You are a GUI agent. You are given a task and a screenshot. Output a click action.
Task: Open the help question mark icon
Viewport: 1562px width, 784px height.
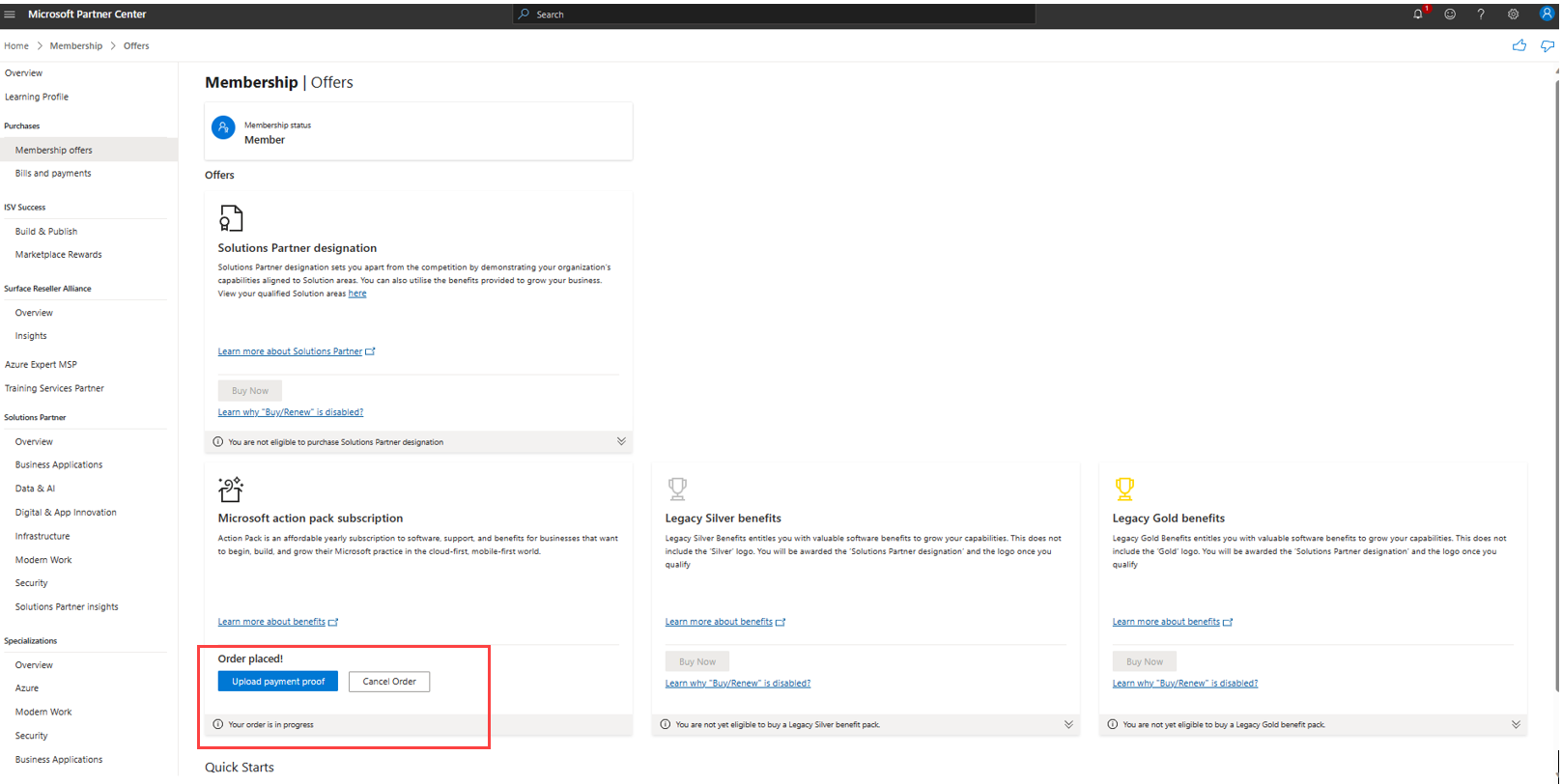point(1481,14)
